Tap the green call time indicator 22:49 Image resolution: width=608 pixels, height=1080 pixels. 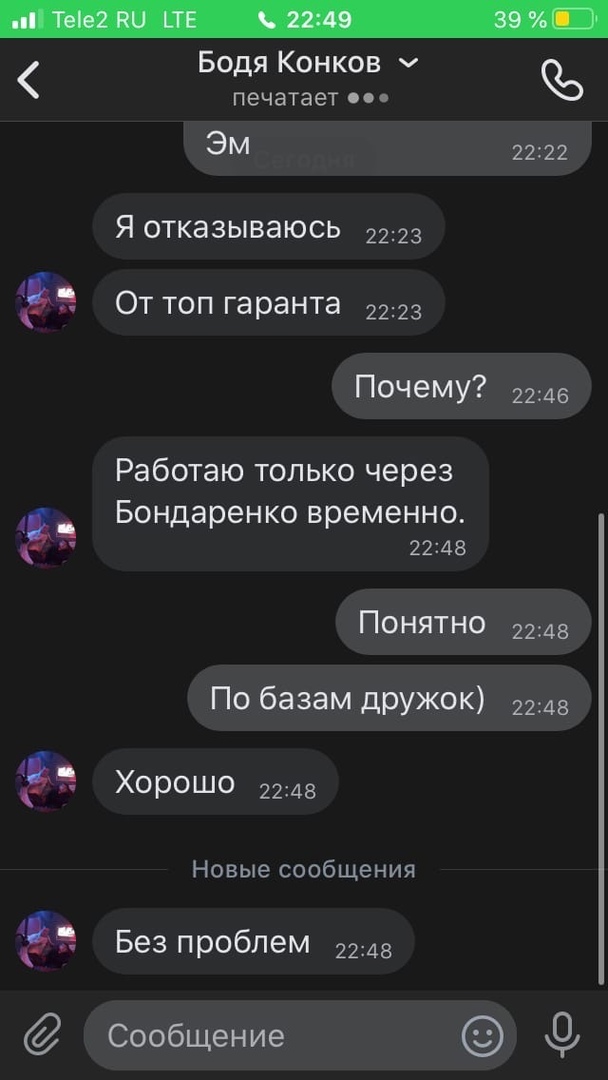[x=306, y=19]
